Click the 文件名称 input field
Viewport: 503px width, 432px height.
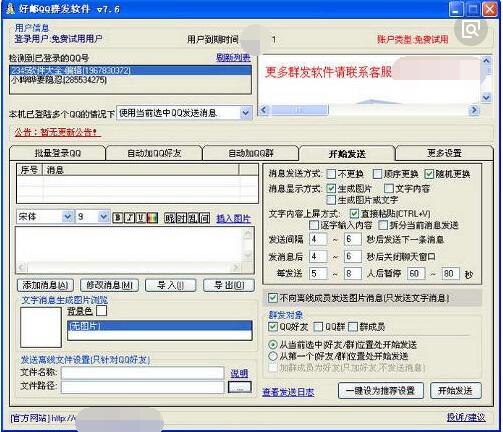point(142,373)
